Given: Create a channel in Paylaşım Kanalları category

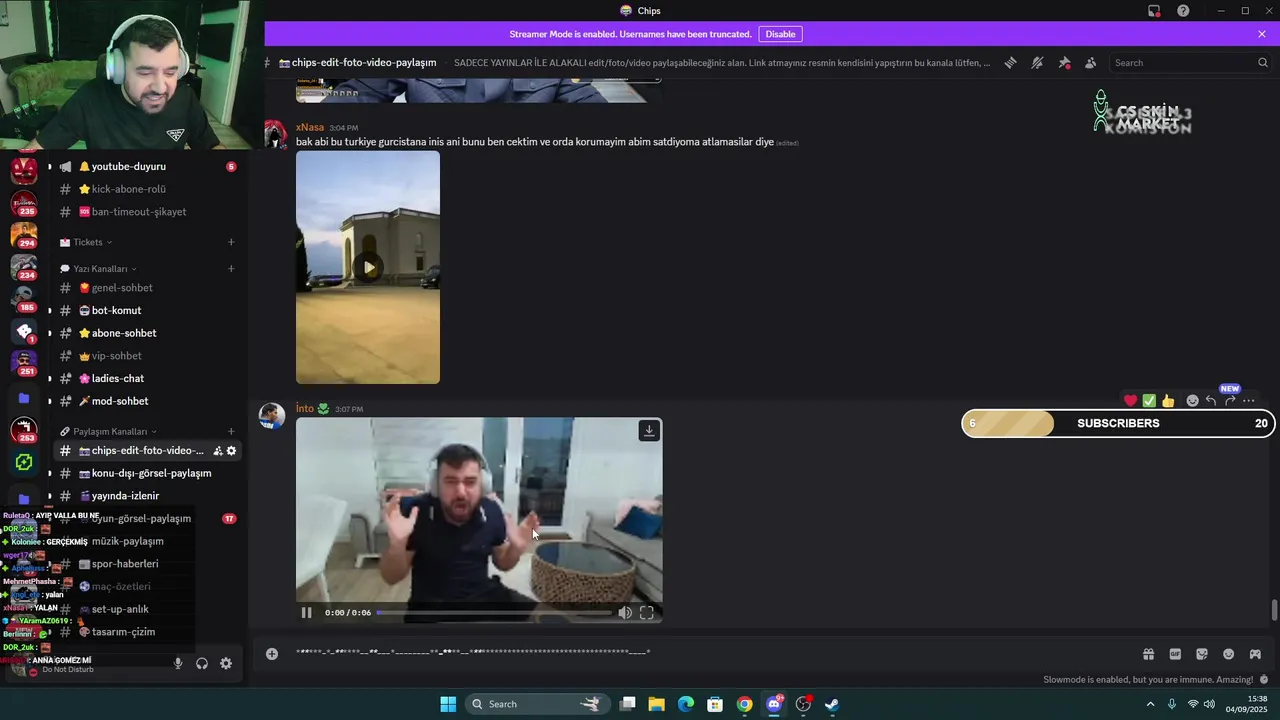Looking at the screenshot, I should (231, 431).
